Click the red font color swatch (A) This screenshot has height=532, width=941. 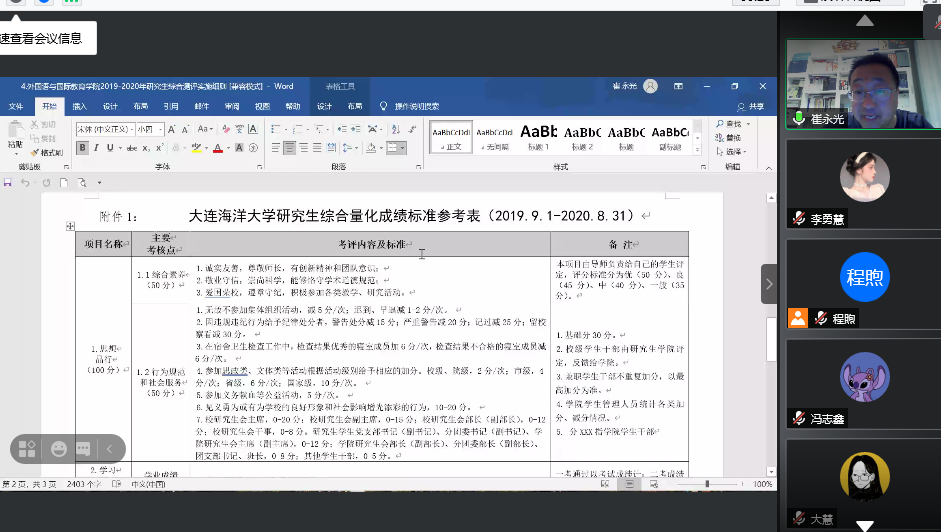tap(217, 148)
